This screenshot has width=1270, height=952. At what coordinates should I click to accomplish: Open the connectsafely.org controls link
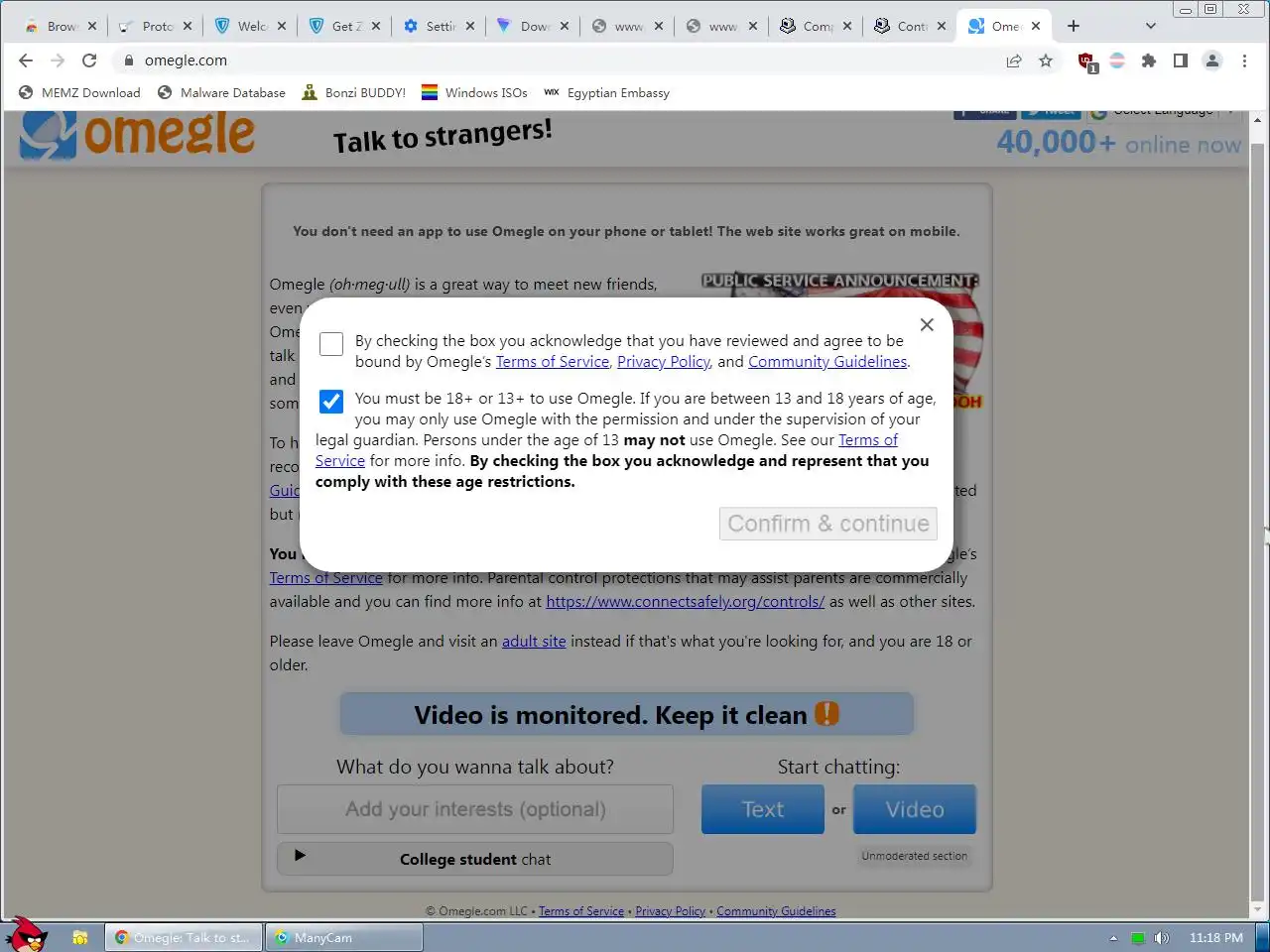685,601
